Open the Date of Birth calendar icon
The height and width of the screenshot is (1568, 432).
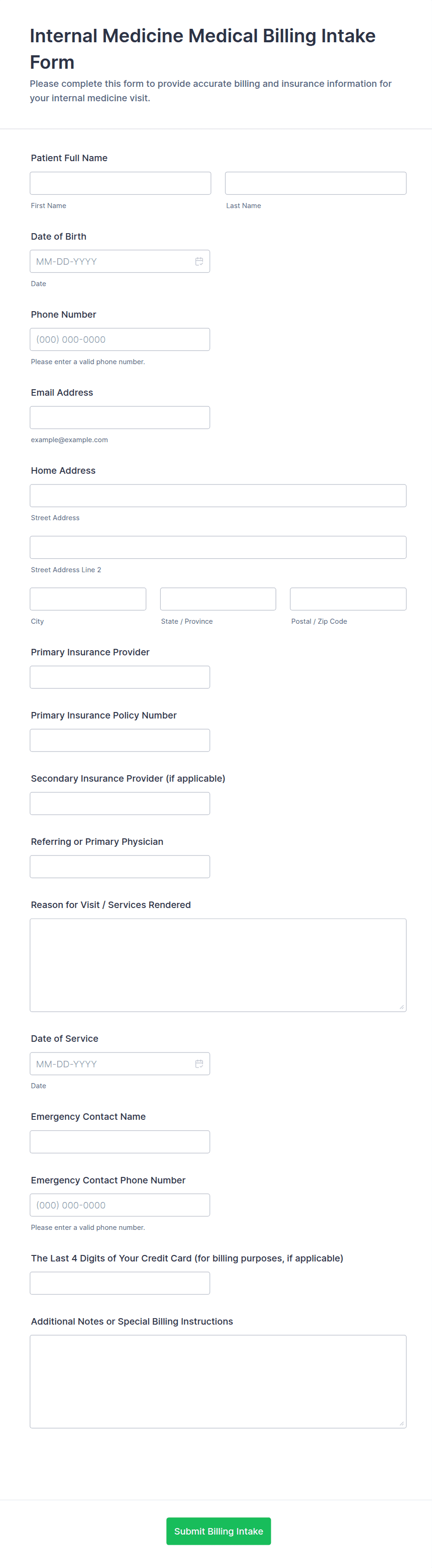click(198, 261)
